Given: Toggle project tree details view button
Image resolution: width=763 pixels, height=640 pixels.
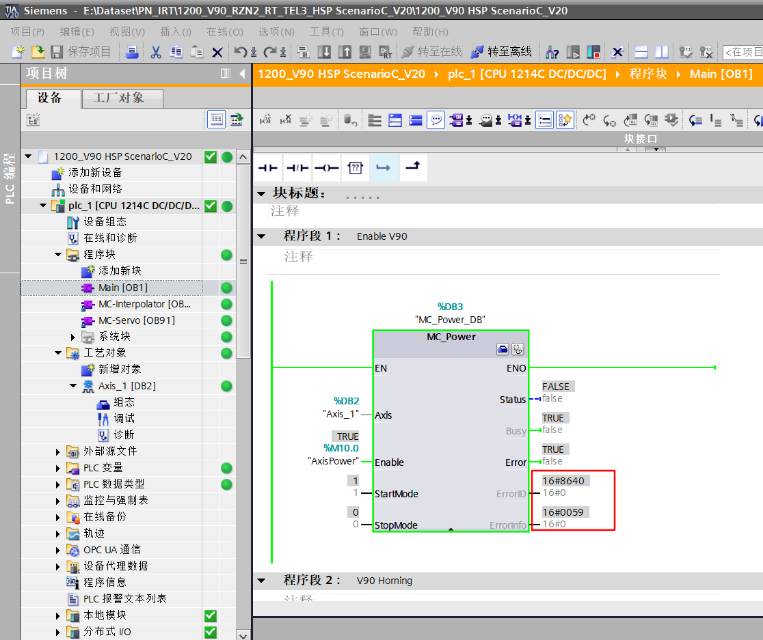Looking at the screenshot, I should coord(216,119).
